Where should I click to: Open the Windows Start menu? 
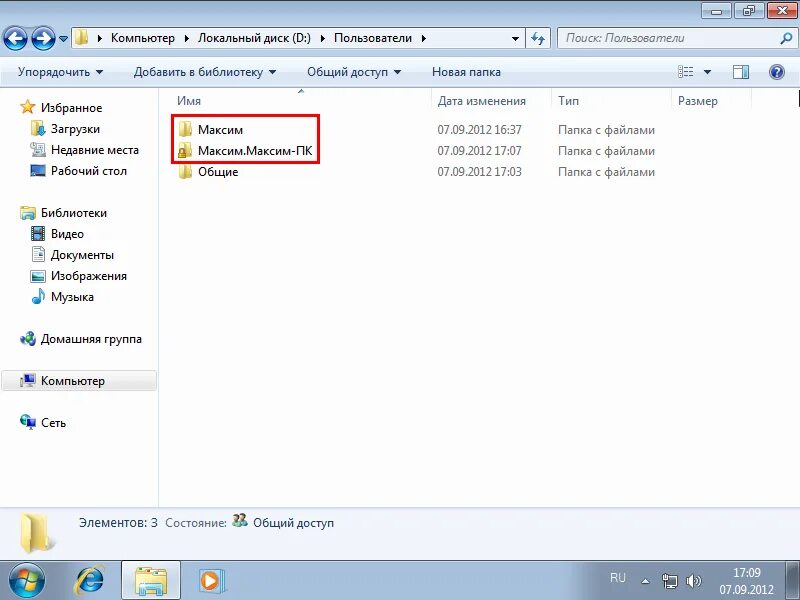click(27, 580)
